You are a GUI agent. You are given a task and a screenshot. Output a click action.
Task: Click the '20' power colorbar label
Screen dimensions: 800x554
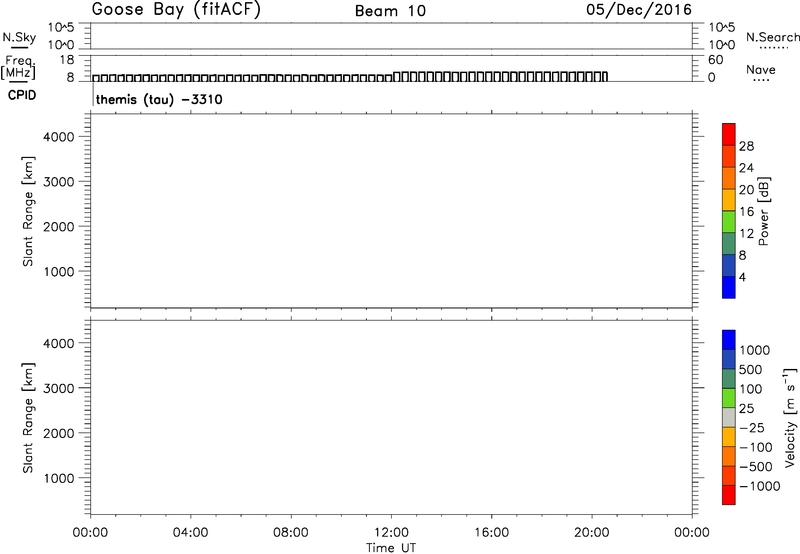point(746,190)
